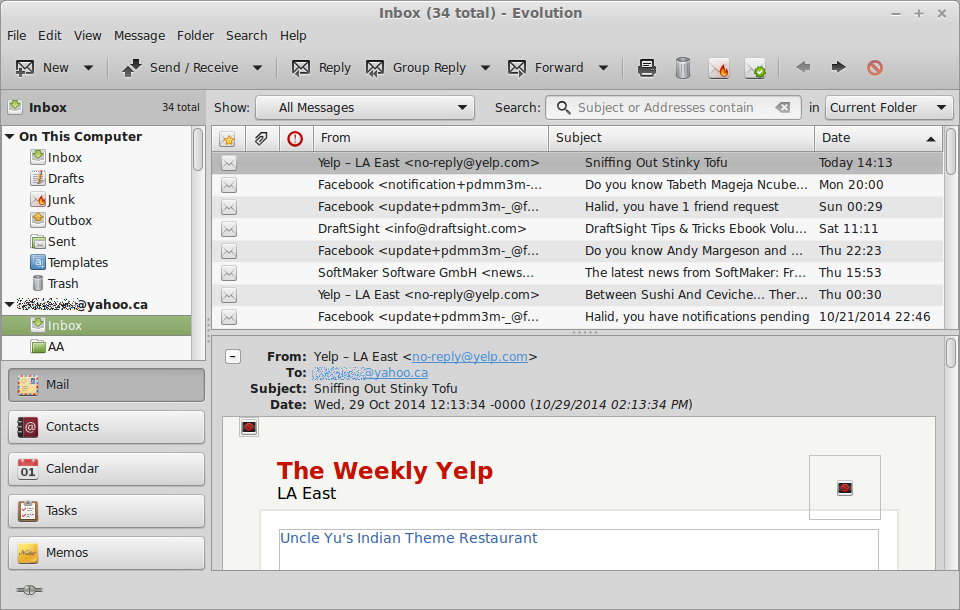960x610 pixels.
Task: Go to previous message arrow
Action: (803, 67)
